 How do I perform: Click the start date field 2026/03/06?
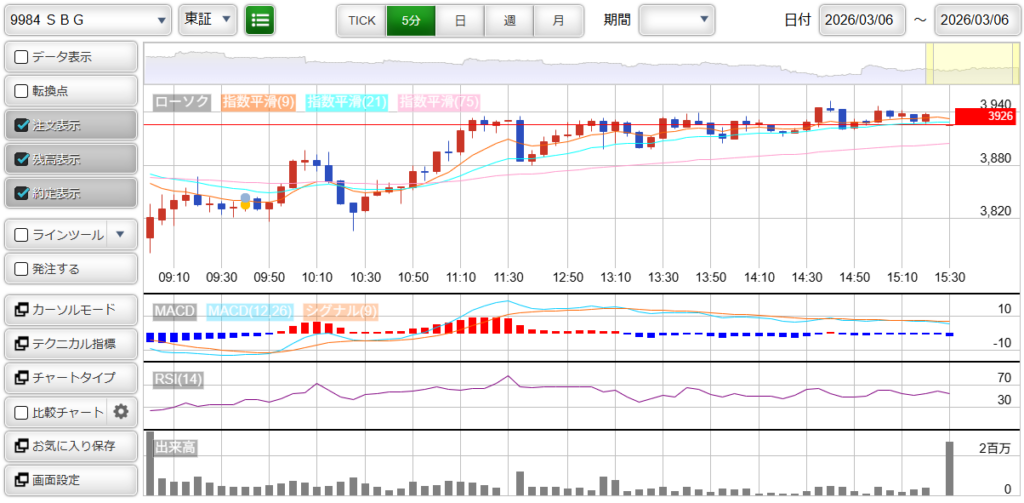coord(862,20)
